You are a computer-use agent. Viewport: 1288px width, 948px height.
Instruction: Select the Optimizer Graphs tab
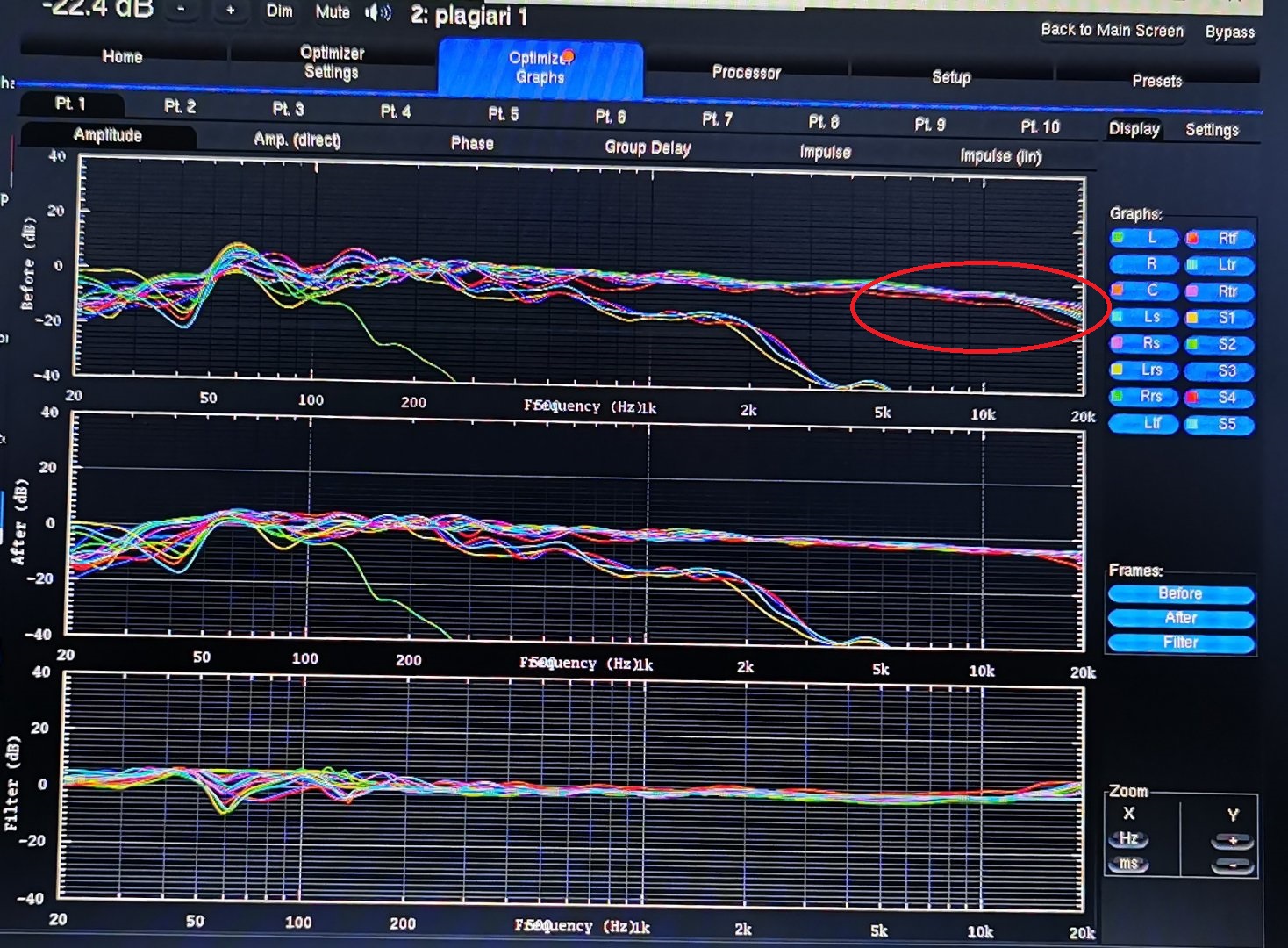(540, 68)
